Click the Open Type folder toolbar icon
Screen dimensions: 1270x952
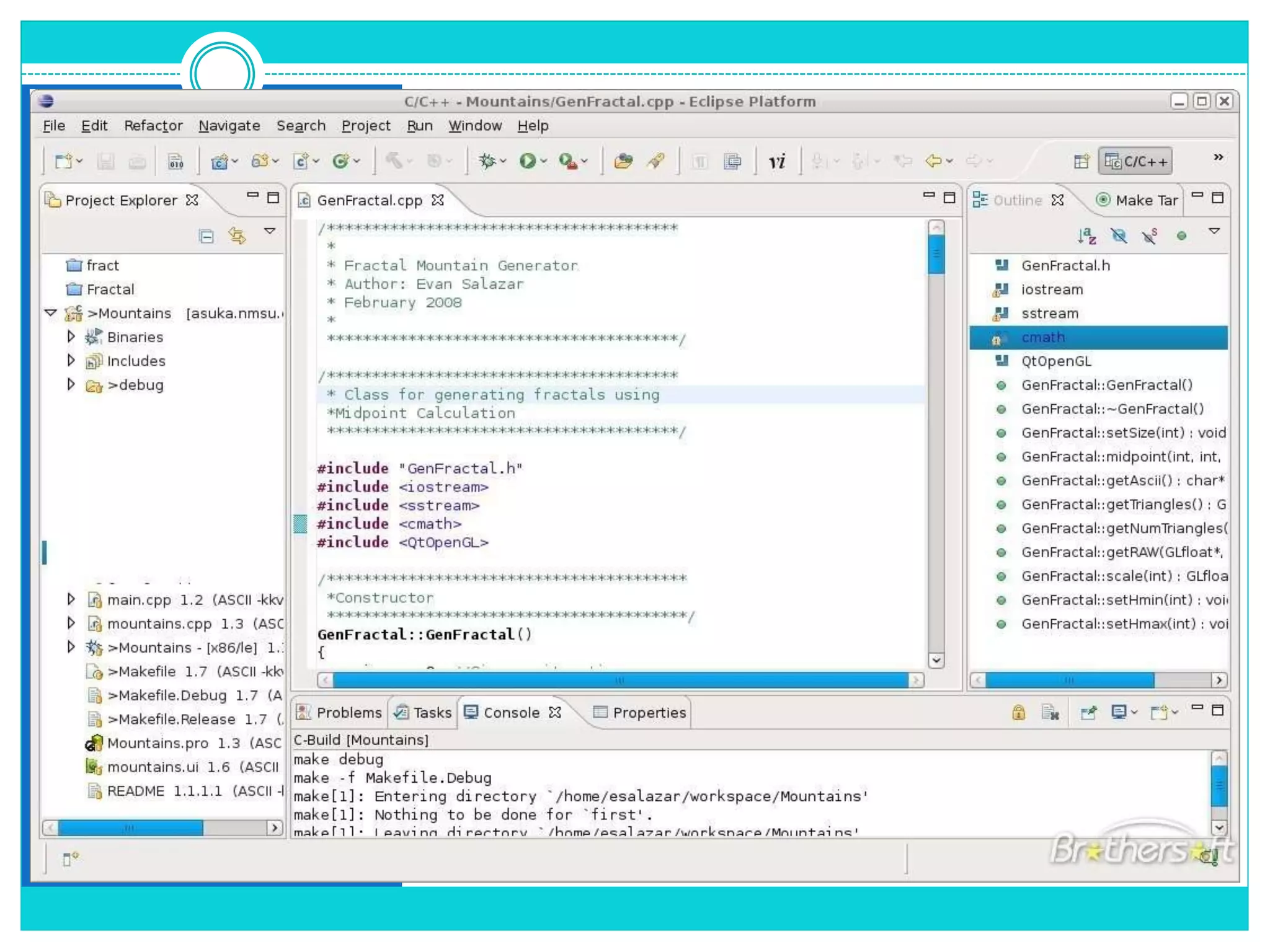click(x=623, y=162)
